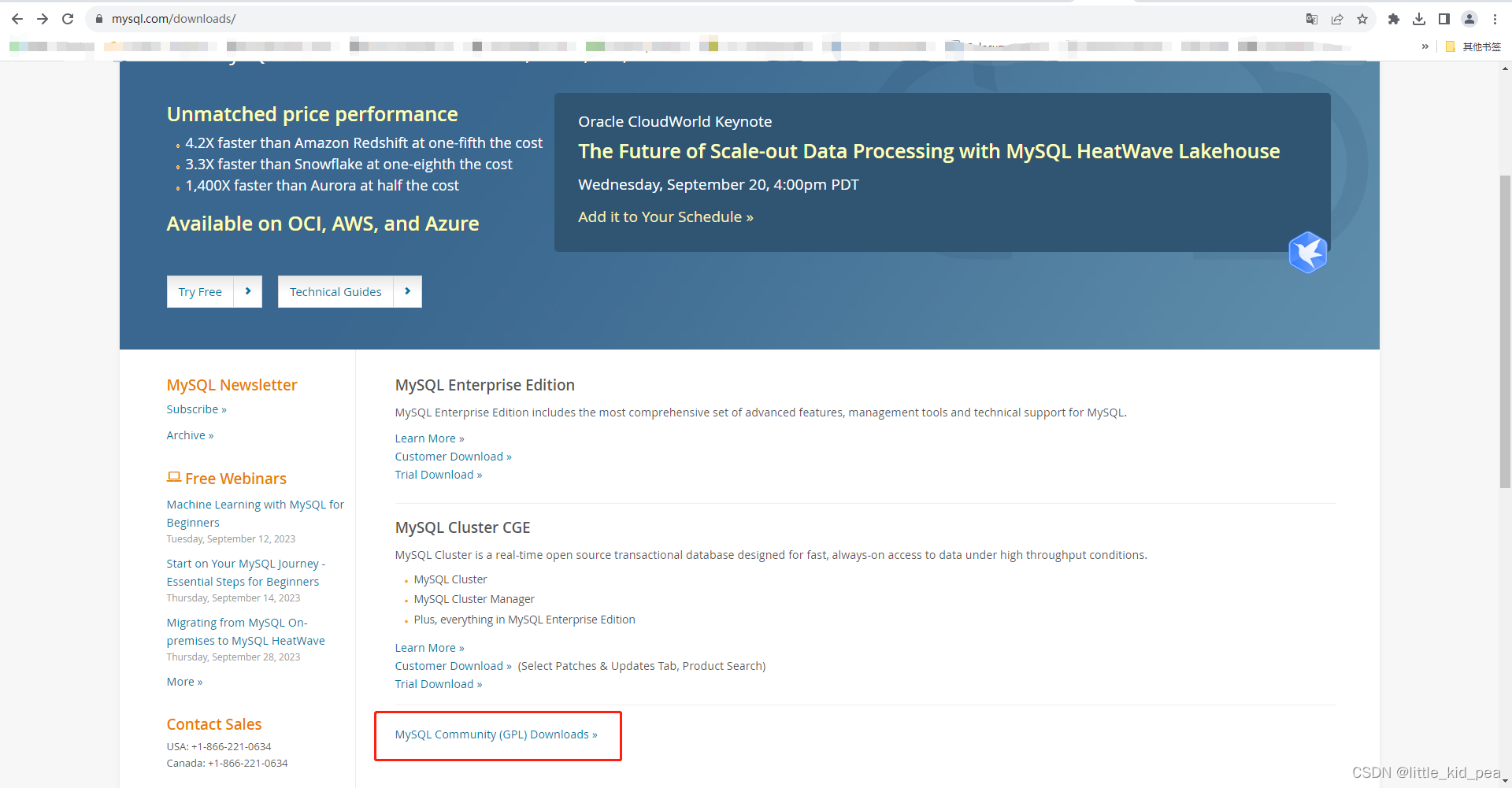Open the Chrome three-dot menu
This screenshot has height=788, width=1512.
click(x=1495, y=19)
